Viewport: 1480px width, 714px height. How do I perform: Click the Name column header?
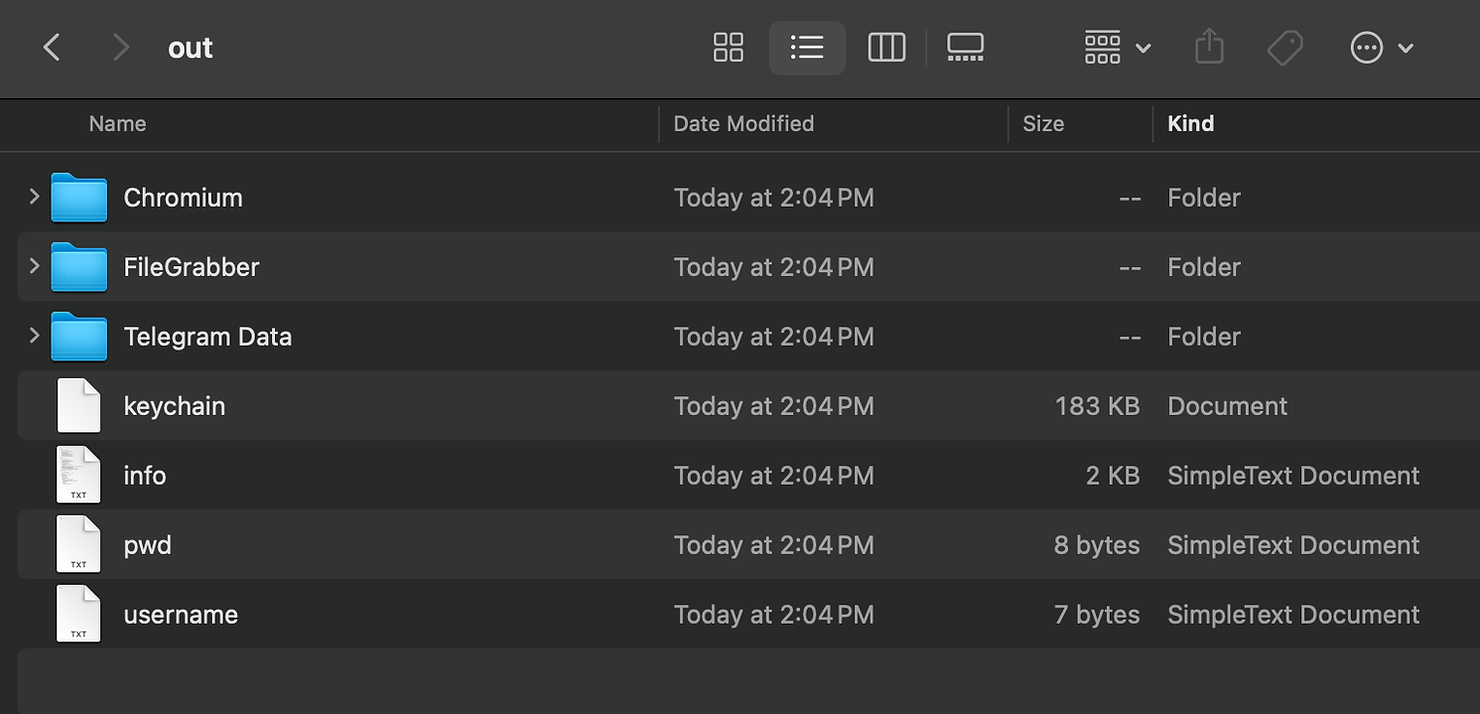coord(117,124)
